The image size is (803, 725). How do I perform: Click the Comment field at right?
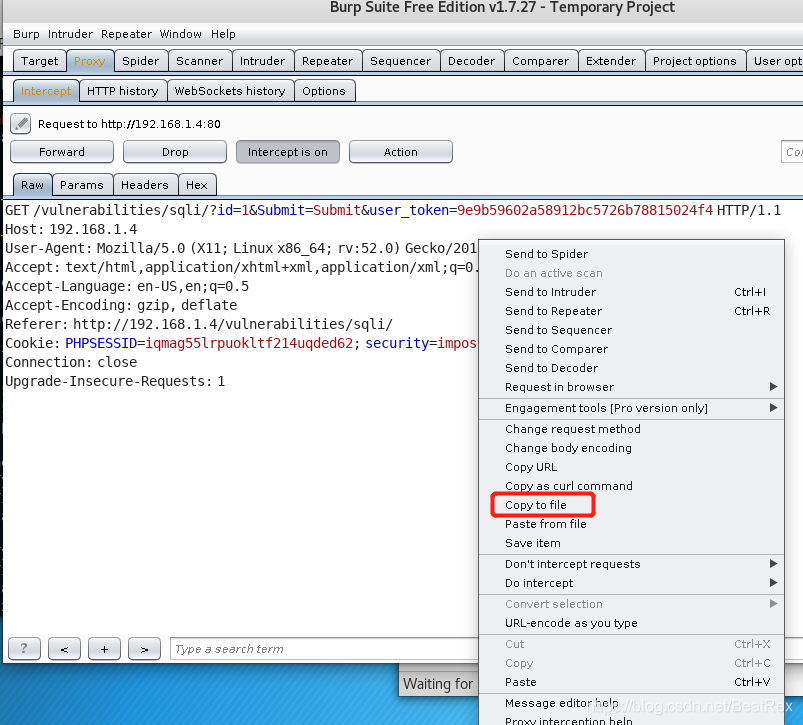(792, 152)
